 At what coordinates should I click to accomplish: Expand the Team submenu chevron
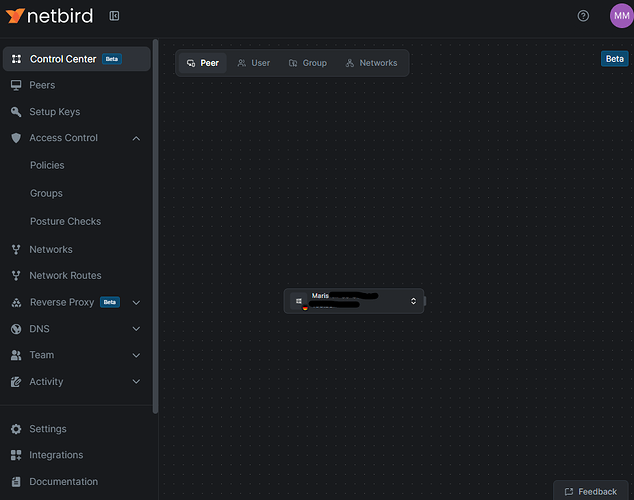tap(136, 355)
